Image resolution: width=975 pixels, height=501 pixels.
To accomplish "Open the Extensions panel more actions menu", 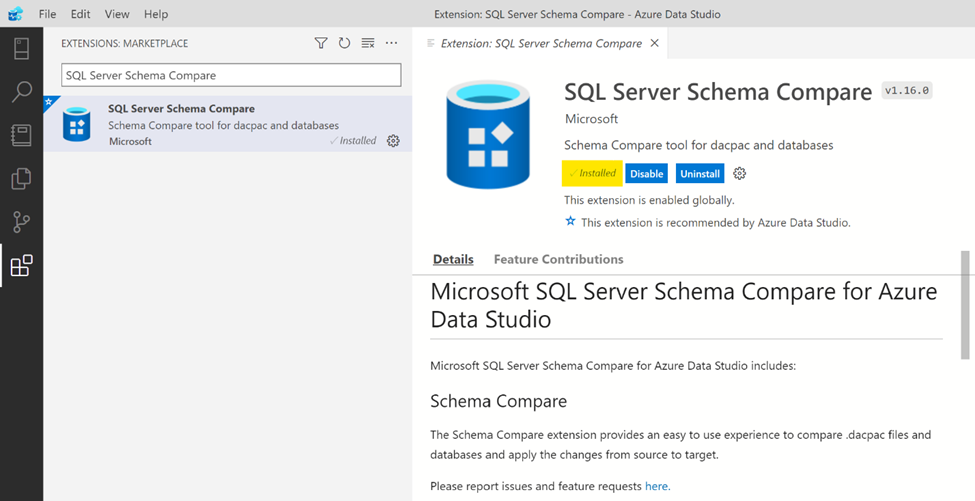I will point(392,43).
